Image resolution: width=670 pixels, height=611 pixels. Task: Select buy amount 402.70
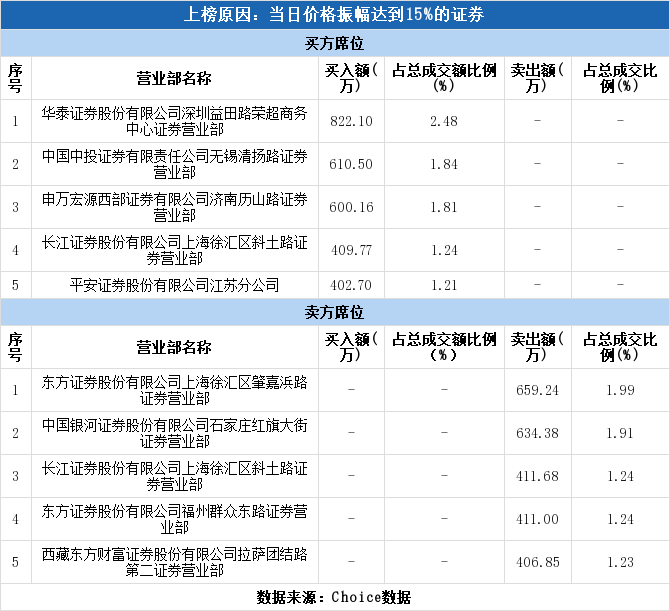point(351,285)
